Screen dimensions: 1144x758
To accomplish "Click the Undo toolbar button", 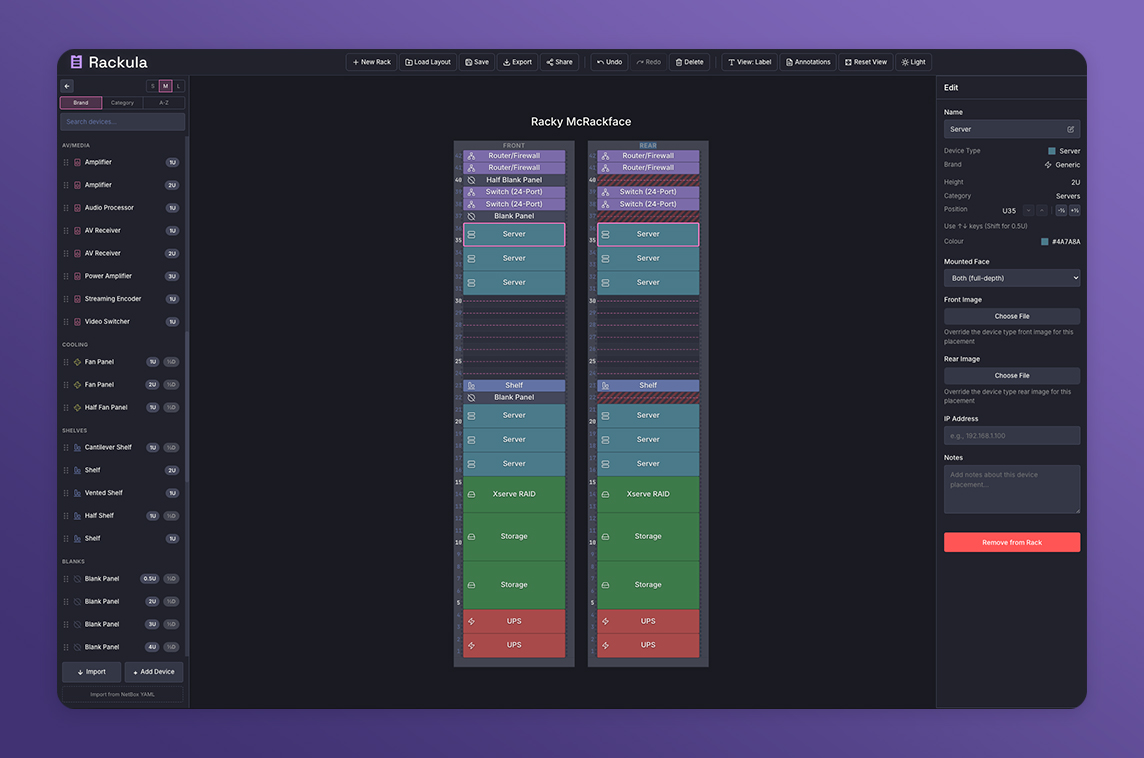I will [x=609, y=62].
